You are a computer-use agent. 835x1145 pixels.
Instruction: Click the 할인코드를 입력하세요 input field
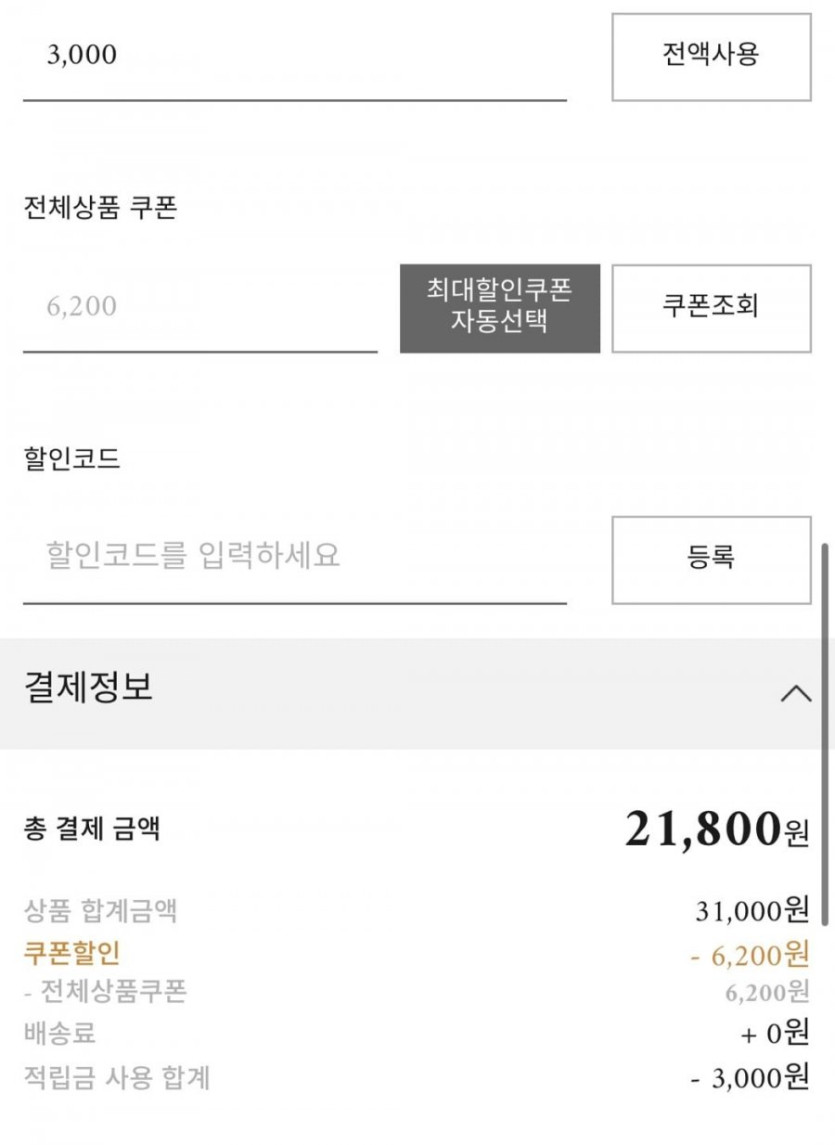pos(294,556)
